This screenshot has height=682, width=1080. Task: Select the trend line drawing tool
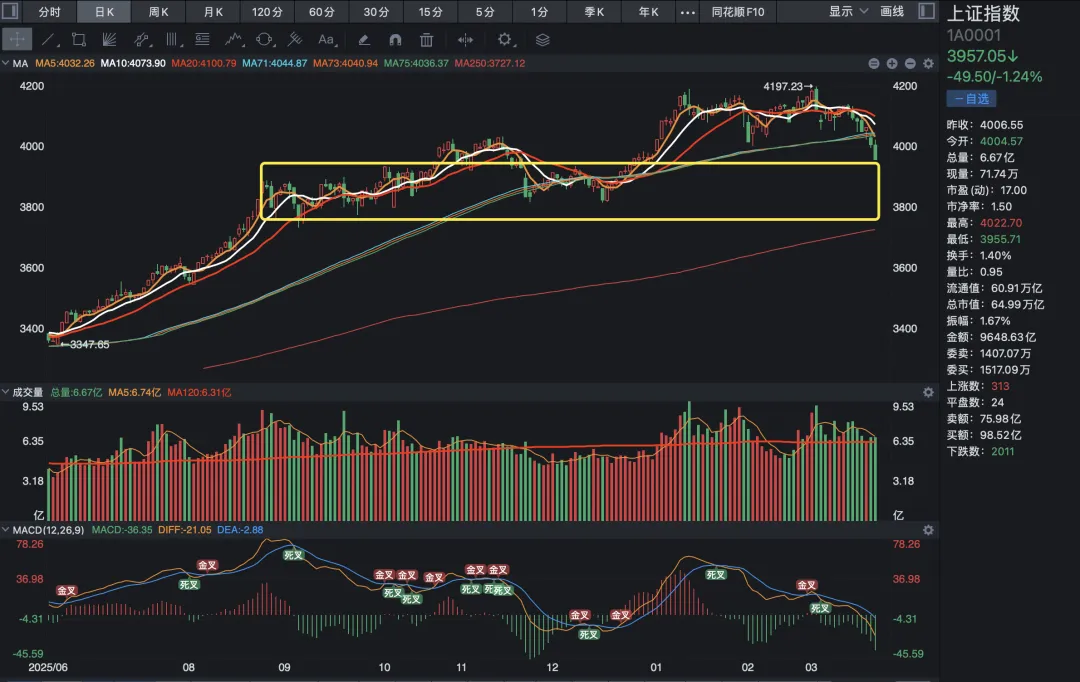point(48,40)
